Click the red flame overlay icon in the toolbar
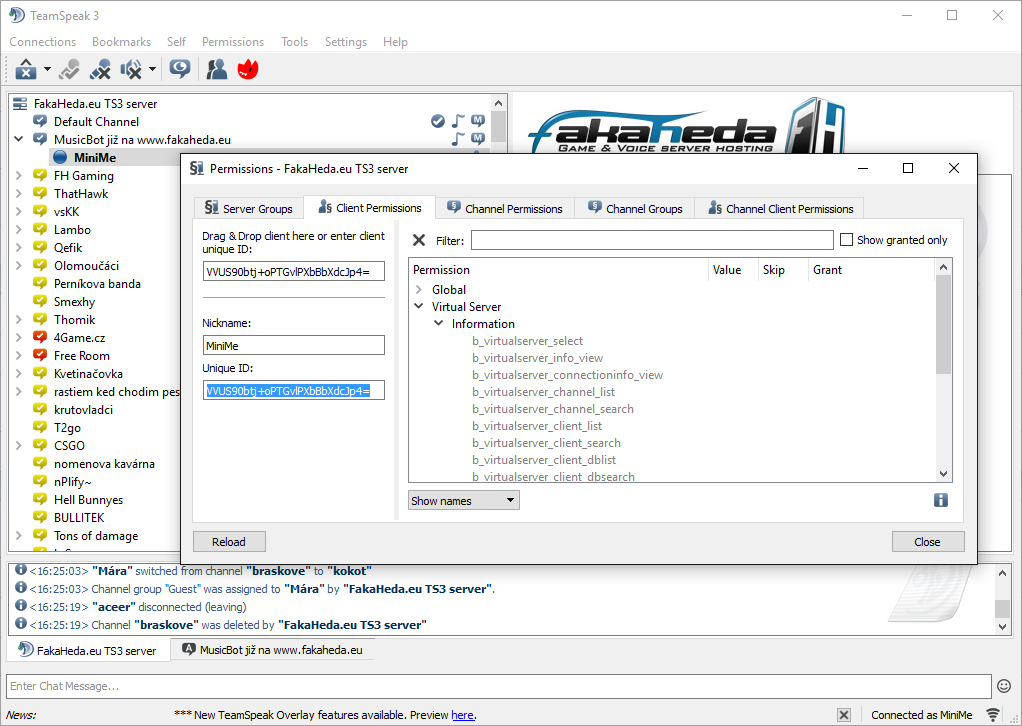Screen dimensions: 1022x726 pyautogui.click(x=248, y=68)
